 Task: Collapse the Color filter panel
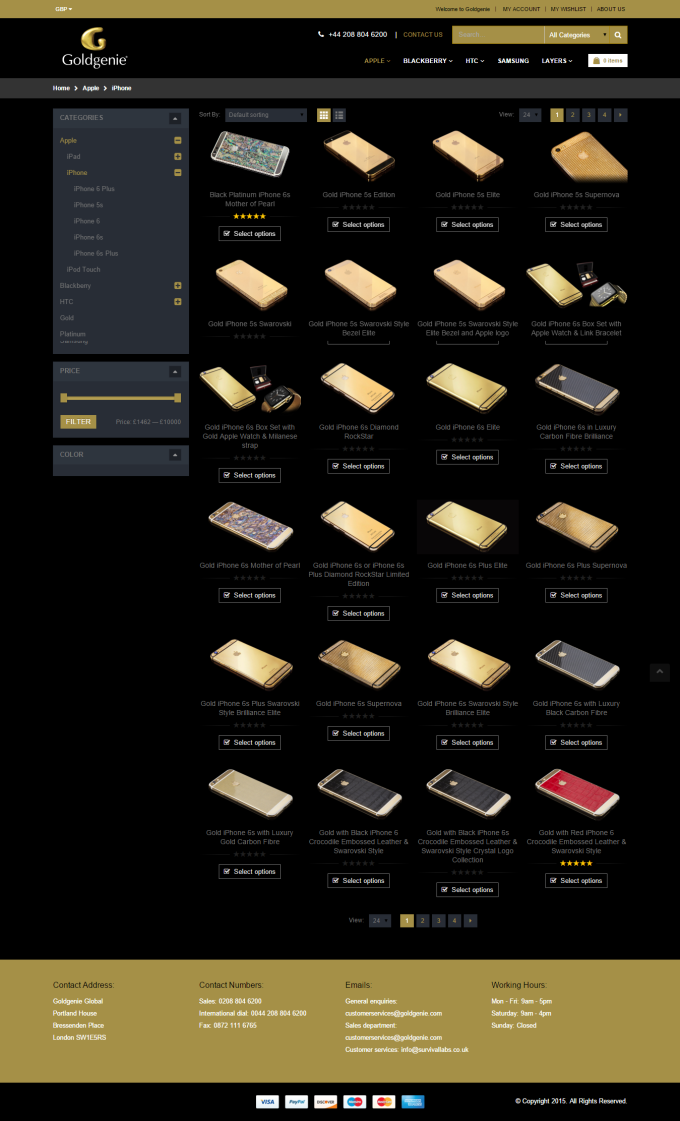175,455
